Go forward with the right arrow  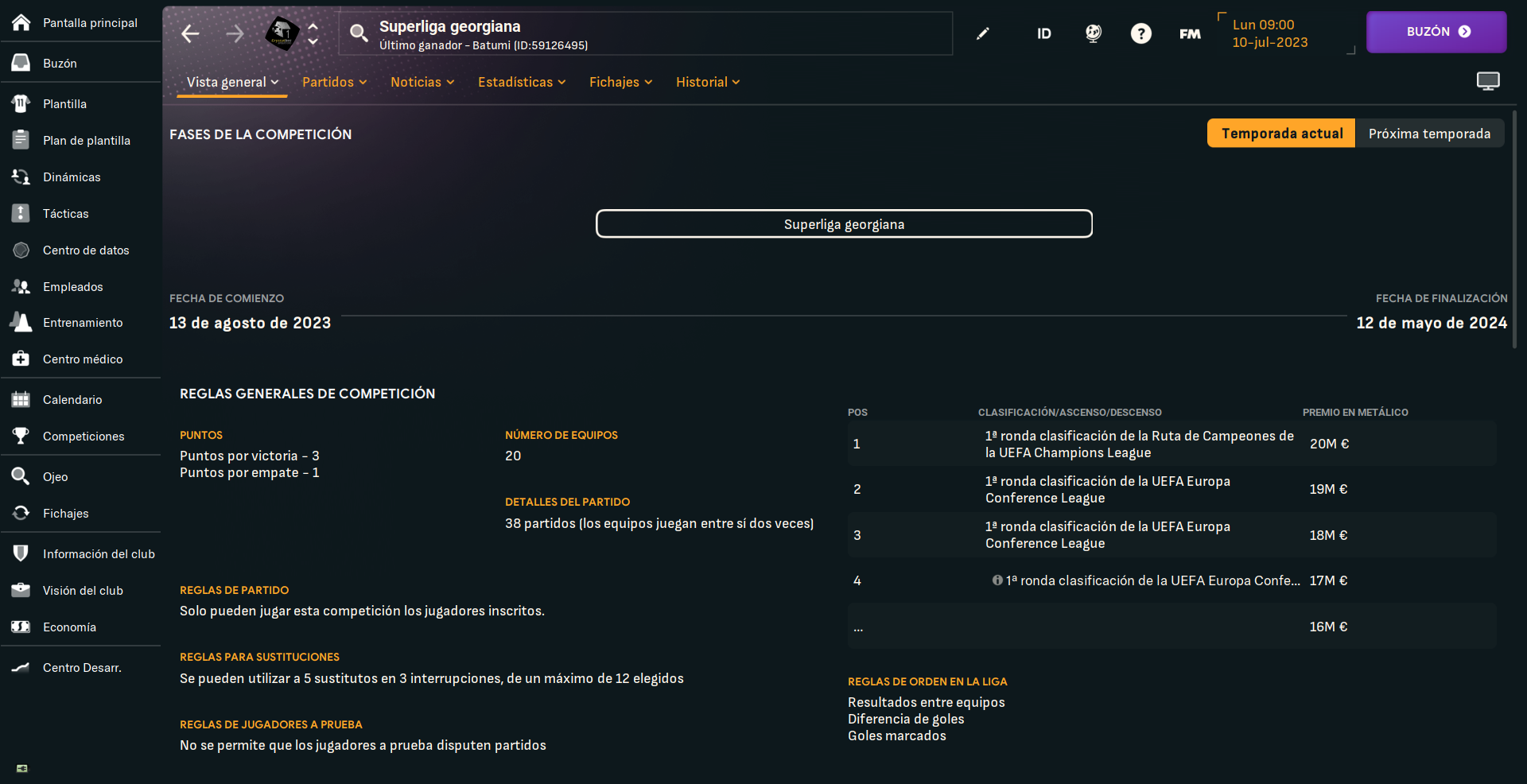[x=235, y=33]
